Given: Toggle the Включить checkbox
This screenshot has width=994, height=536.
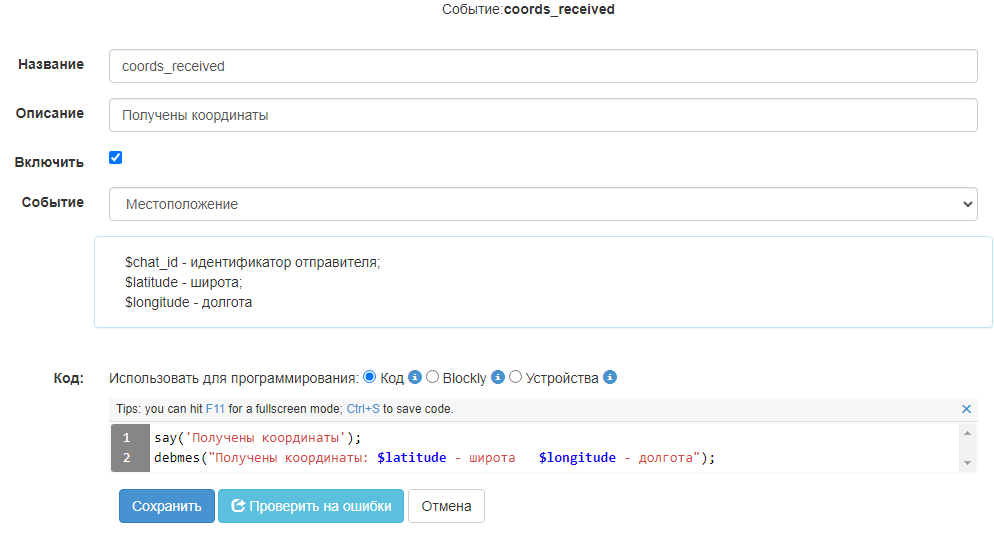Looking at the screenshot, I should click(x=116, y=158).
